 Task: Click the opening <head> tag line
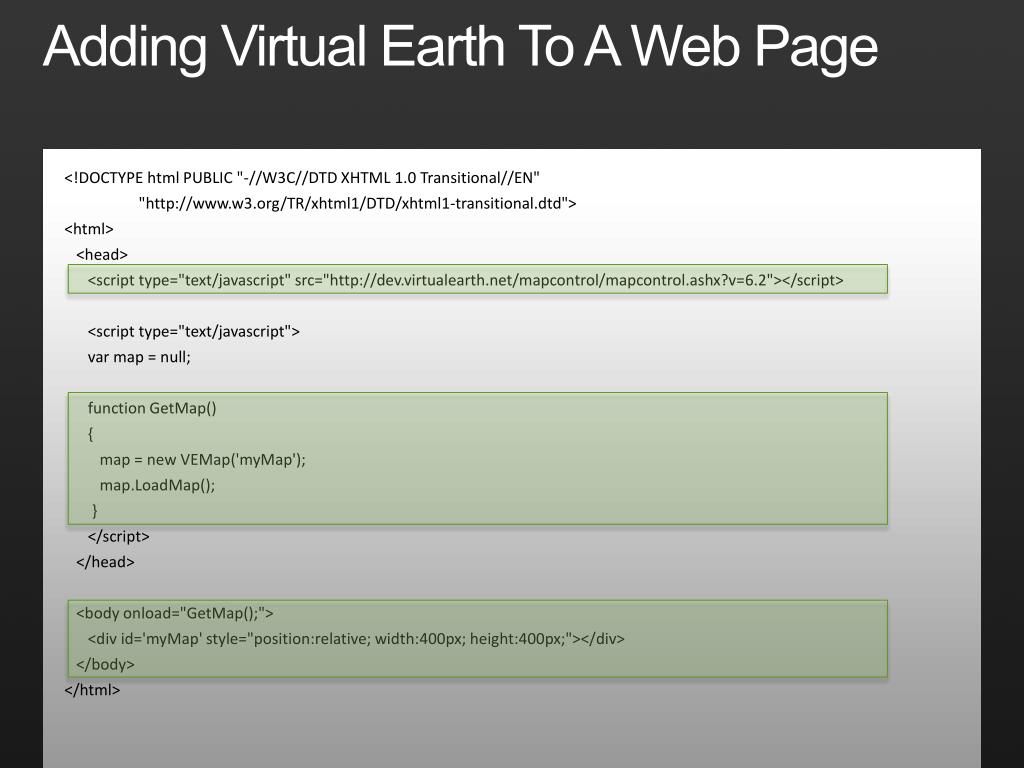tap(102, 255)
